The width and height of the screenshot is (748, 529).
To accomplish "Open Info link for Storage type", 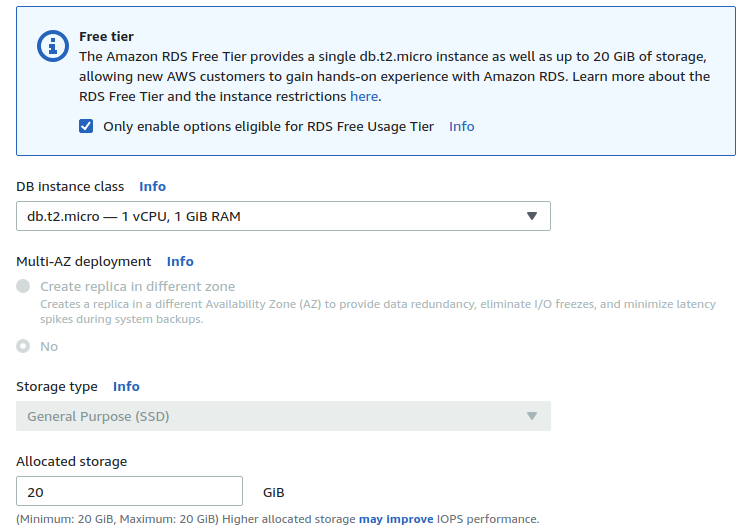I will point(126,386).
